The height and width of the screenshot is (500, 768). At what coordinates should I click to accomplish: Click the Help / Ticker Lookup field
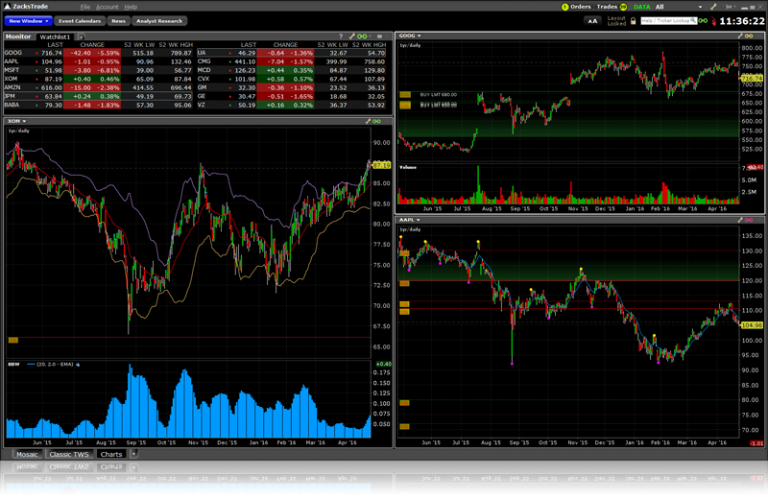668,21
